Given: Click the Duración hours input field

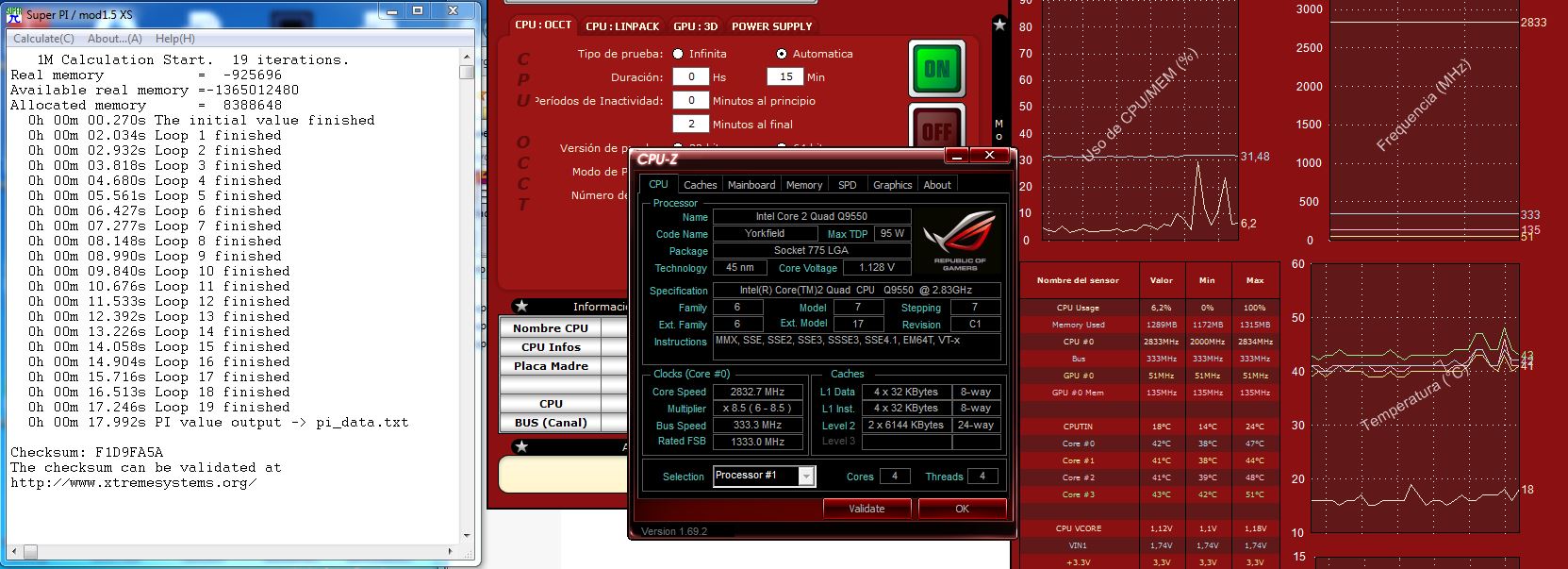Looking at the screenshot, I should click(x=691, y=77).
